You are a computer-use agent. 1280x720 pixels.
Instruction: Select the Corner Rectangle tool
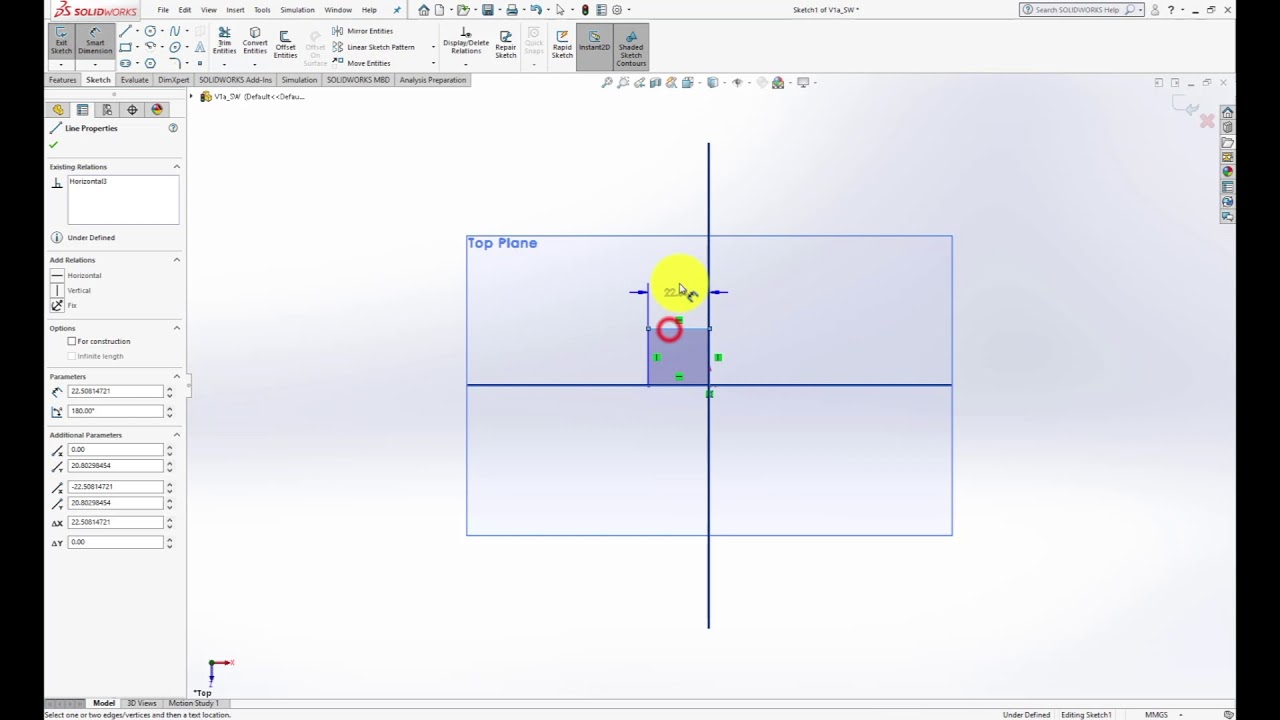tap(125, 47)
